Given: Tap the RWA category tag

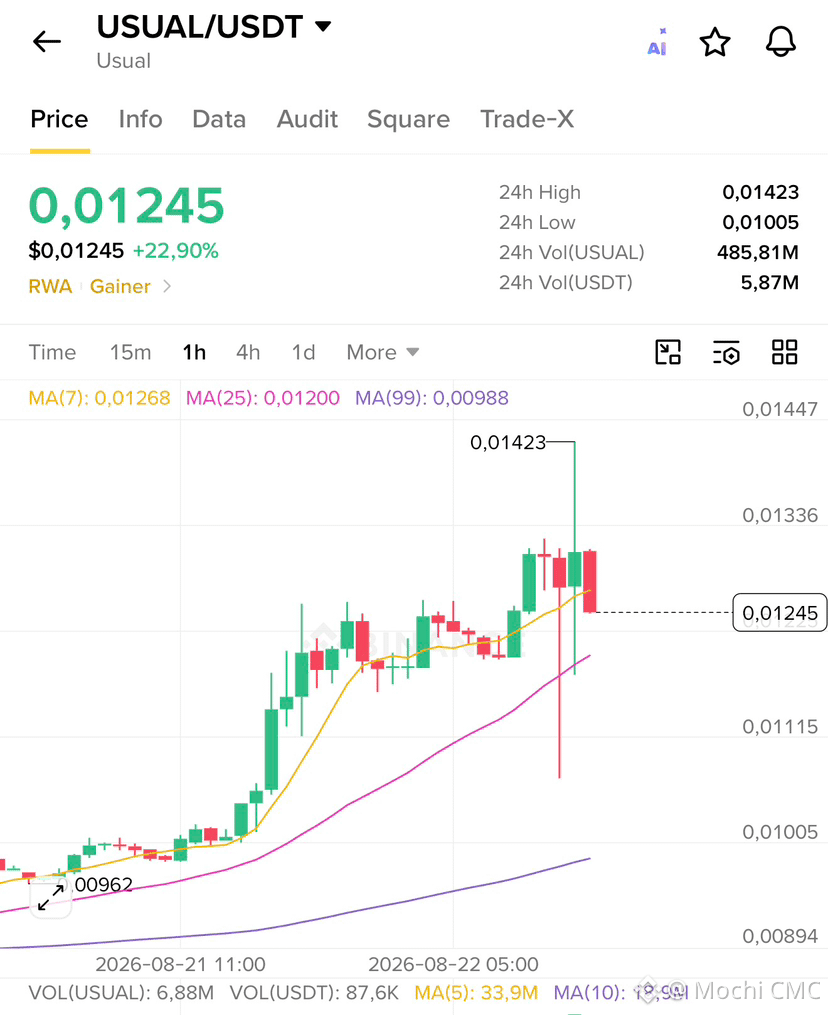Looking at the screenshot, I should (x=50, y=286).
